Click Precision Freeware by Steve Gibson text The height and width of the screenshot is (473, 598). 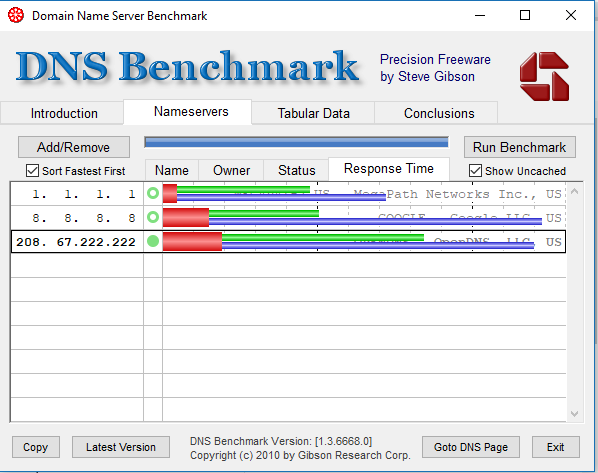435,68
